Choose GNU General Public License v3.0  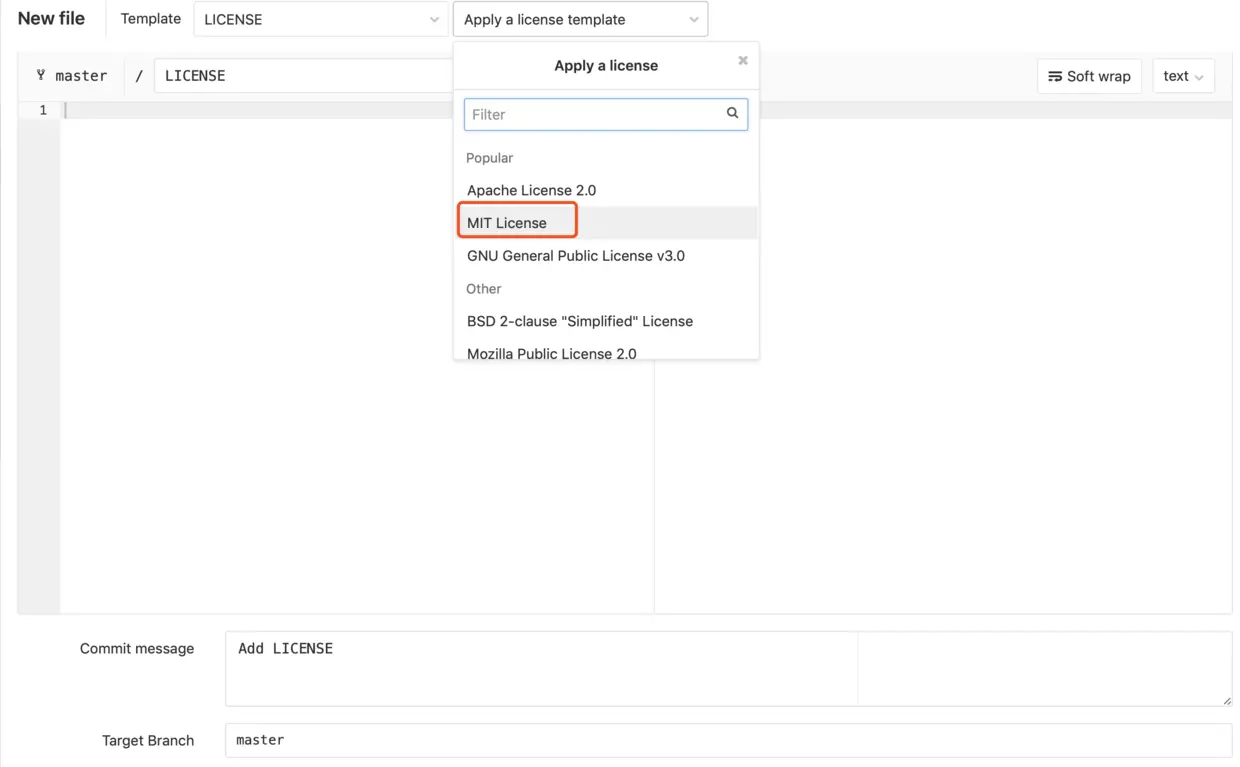[575, 255]
